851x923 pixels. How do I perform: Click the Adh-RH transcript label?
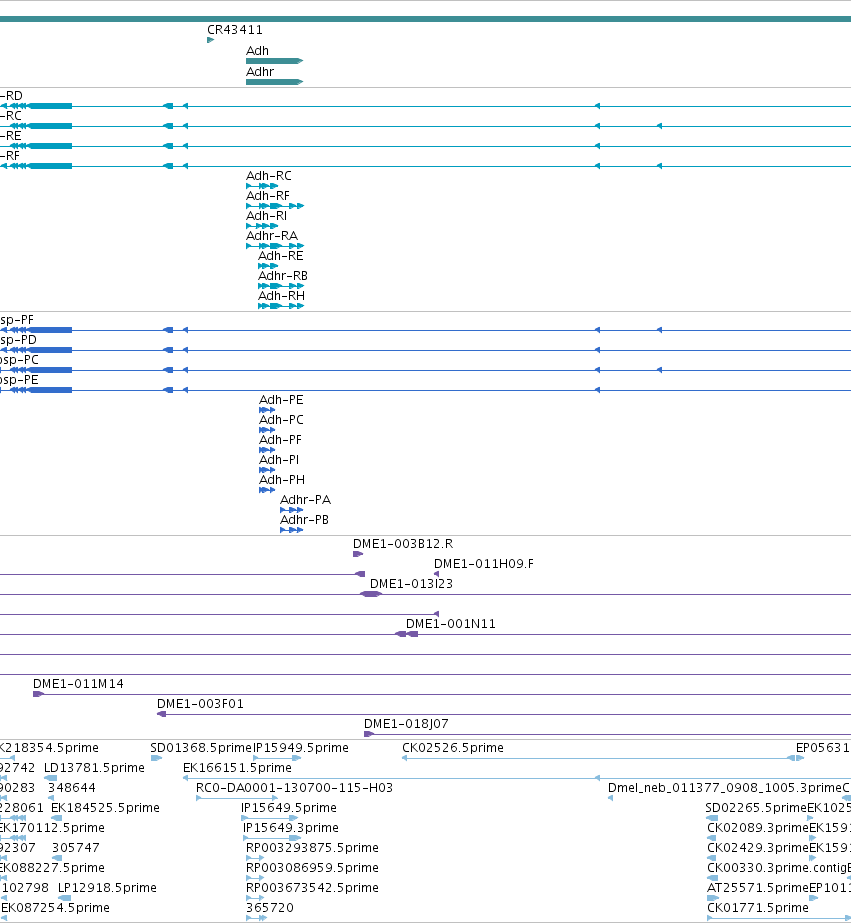point(281,296)
